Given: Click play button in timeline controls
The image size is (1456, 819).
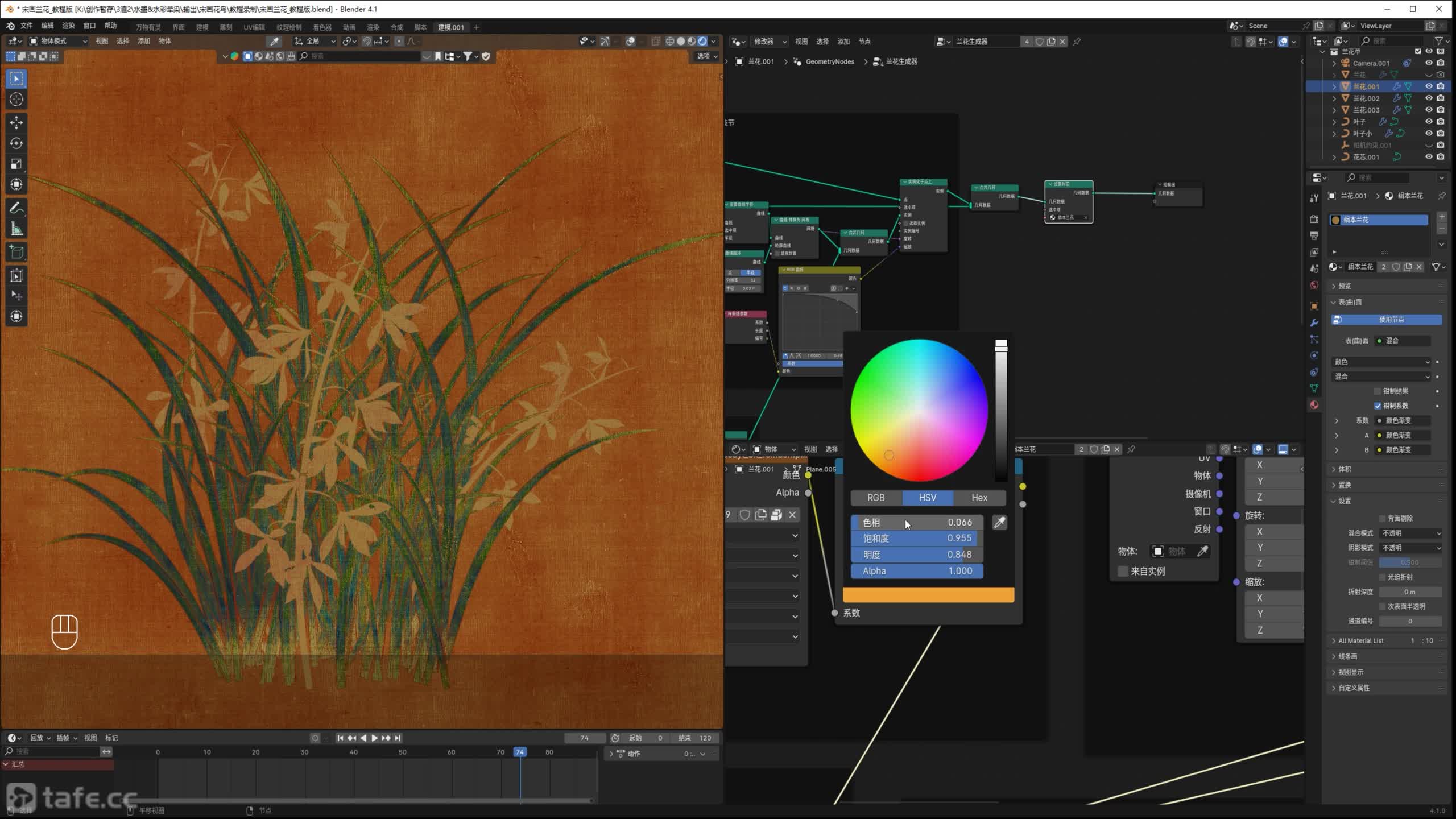Looking at the screenshot, I should coord(374,738).
